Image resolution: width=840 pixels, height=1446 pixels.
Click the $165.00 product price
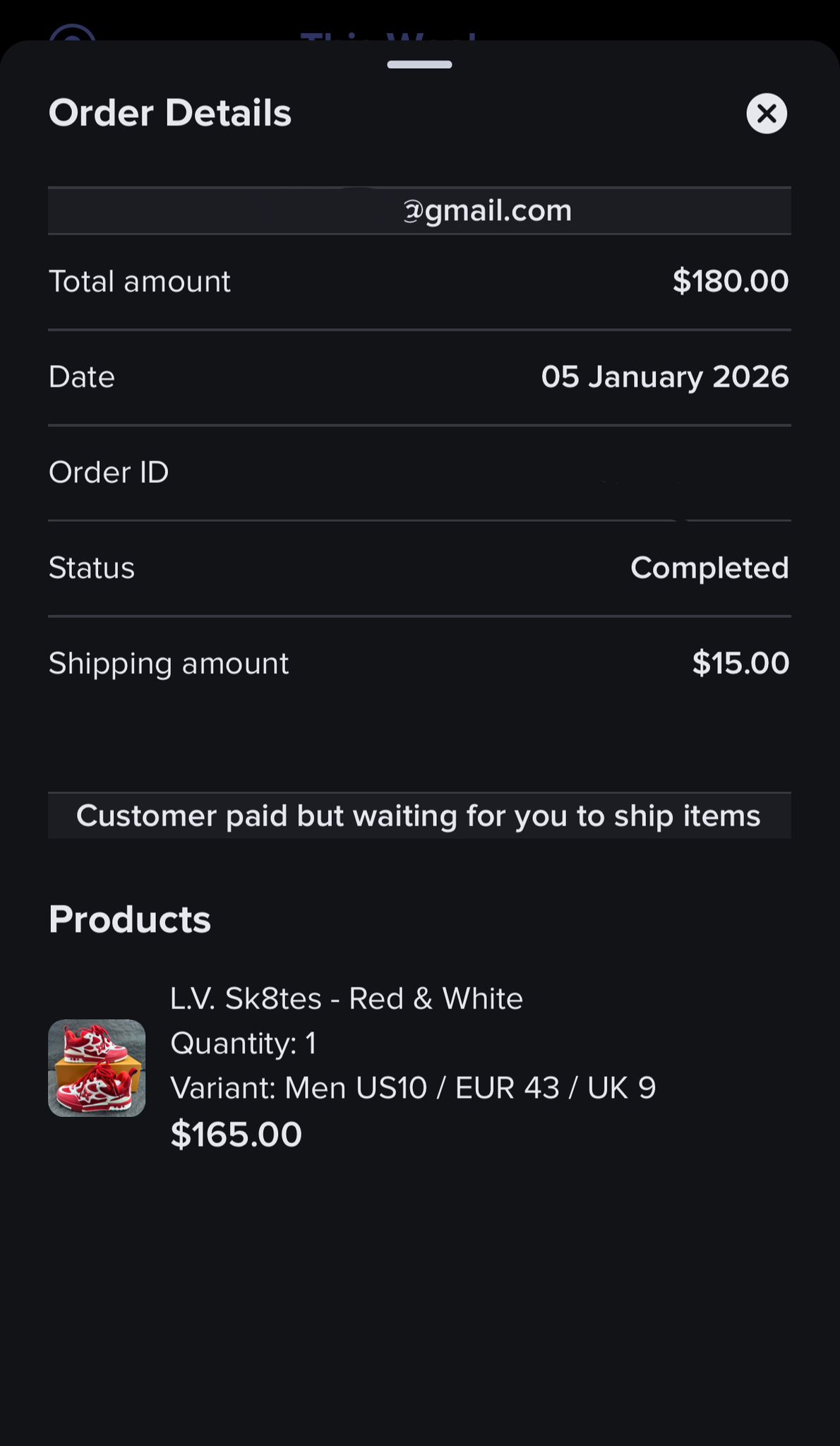coord(236,1134)
